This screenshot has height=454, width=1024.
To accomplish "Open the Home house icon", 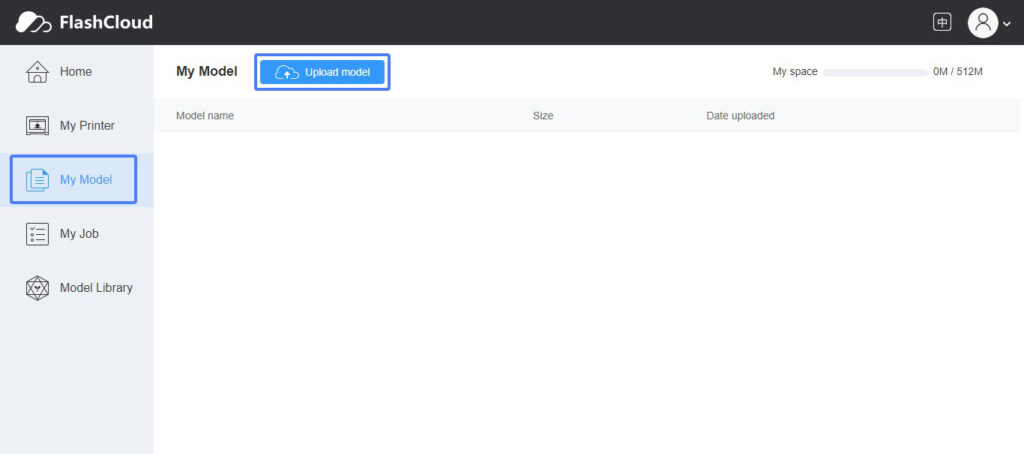I will tap(37, 72).
